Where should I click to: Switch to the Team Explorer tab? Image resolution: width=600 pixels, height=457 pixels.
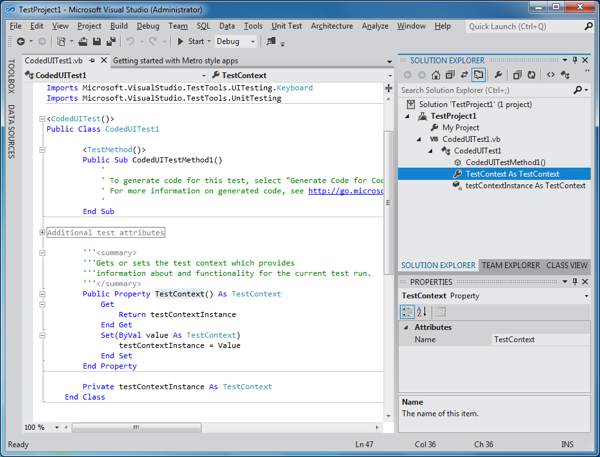tap(511, 265)
